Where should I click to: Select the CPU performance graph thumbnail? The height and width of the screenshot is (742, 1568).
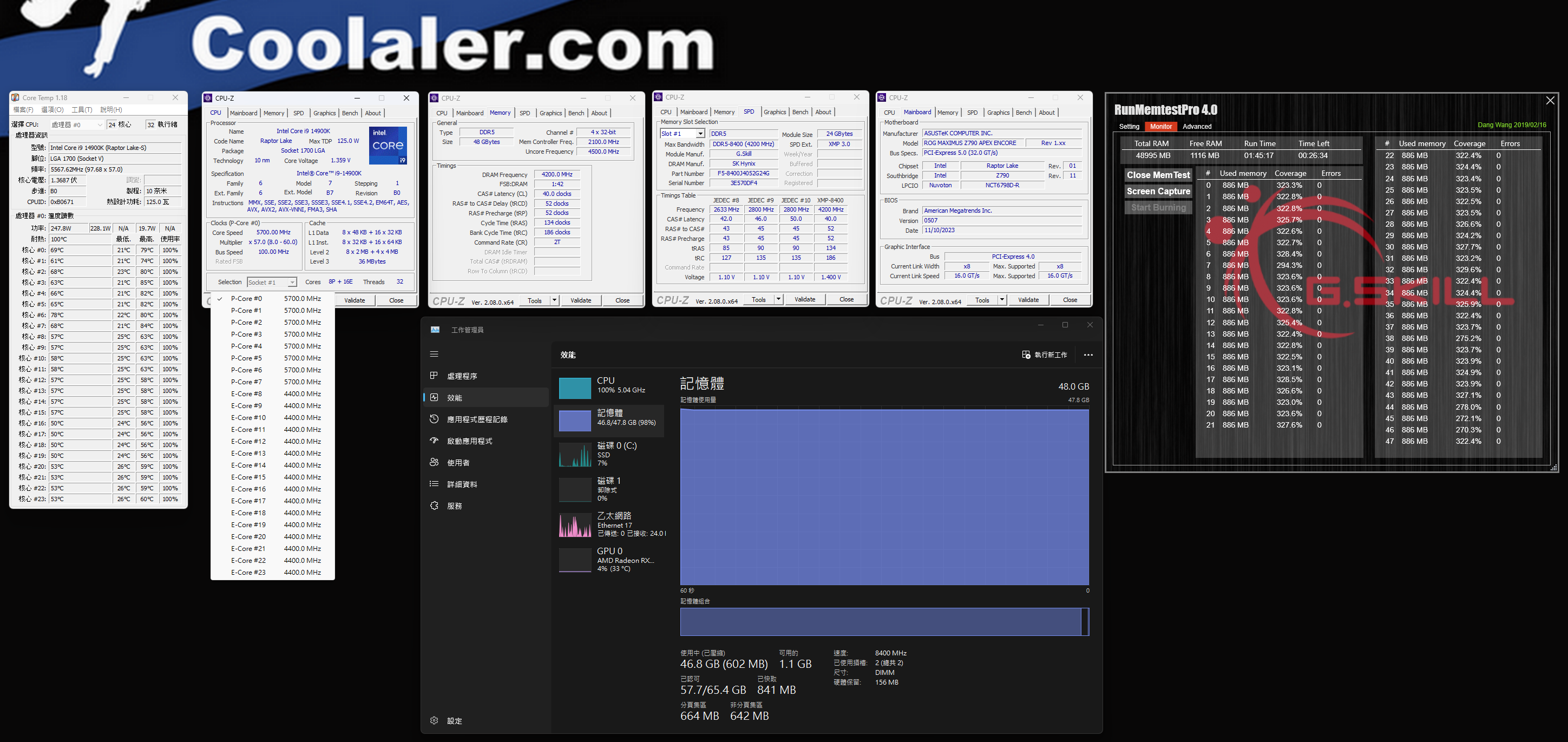click(575, 388)
